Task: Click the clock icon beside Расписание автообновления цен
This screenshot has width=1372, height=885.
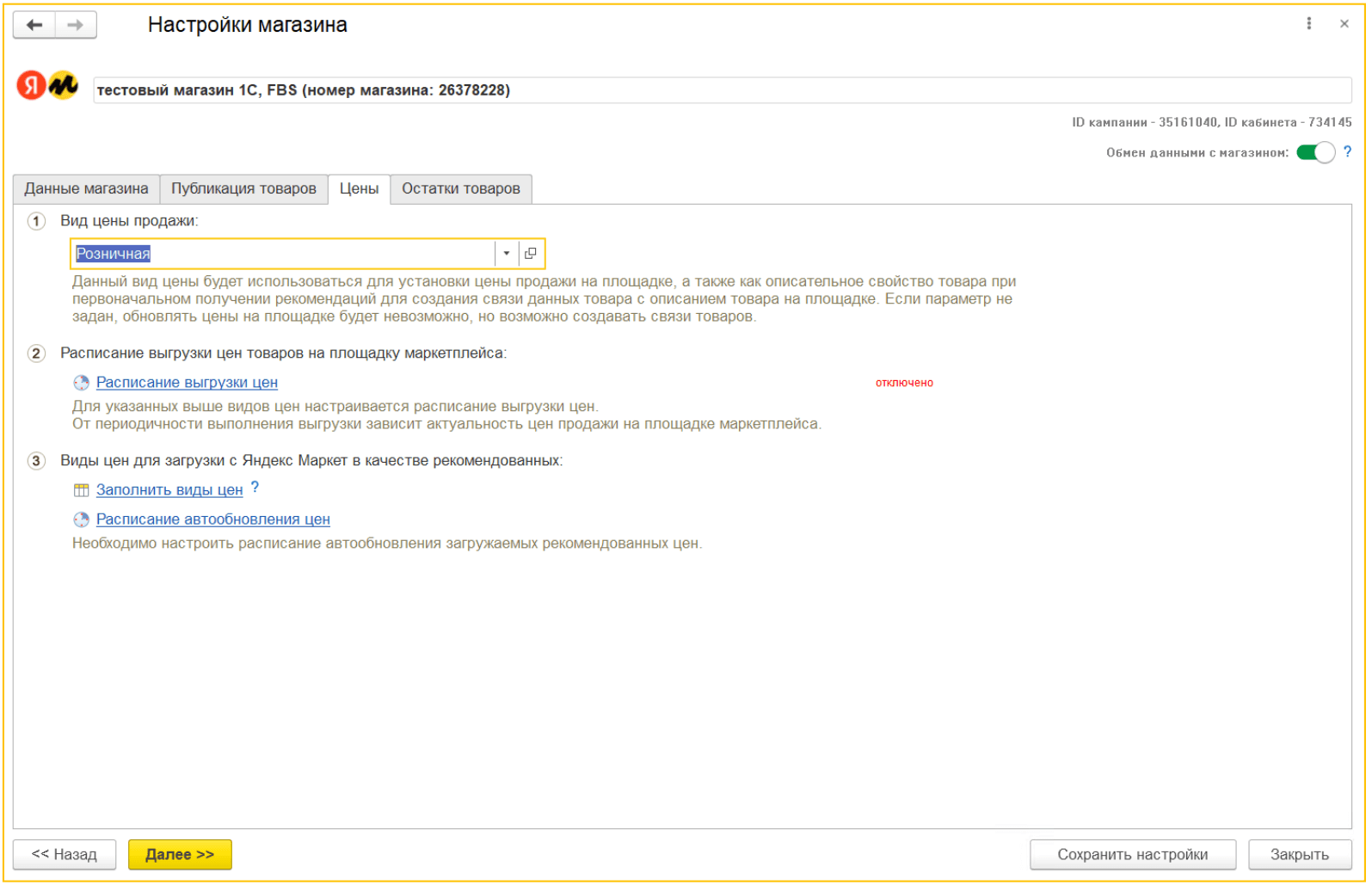Action: pyautogui.click(x=81, y=519)
